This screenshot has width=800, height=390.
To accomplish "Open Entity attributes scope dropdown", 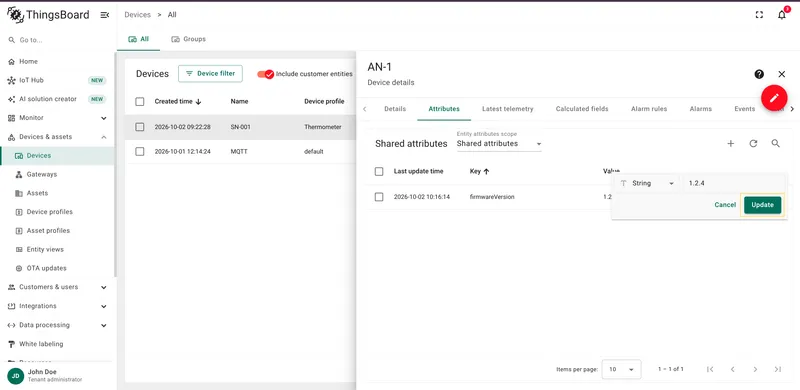I will pyautogui.click(x=499, y=143).
